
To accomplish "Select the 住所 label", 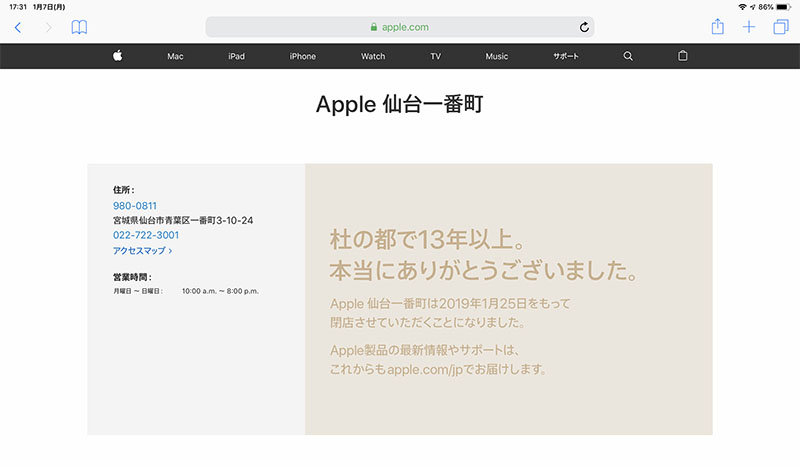I will 123,190.
